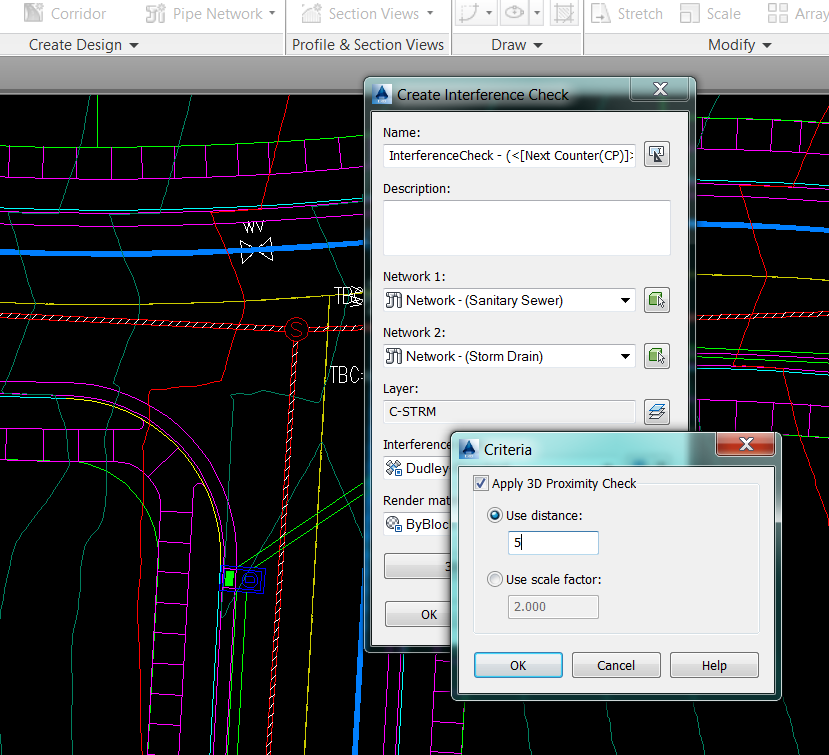The width and height of the screenshot is (829, 755).
Task: Confirm criteria with the OK button
Action: click(517, 664)
